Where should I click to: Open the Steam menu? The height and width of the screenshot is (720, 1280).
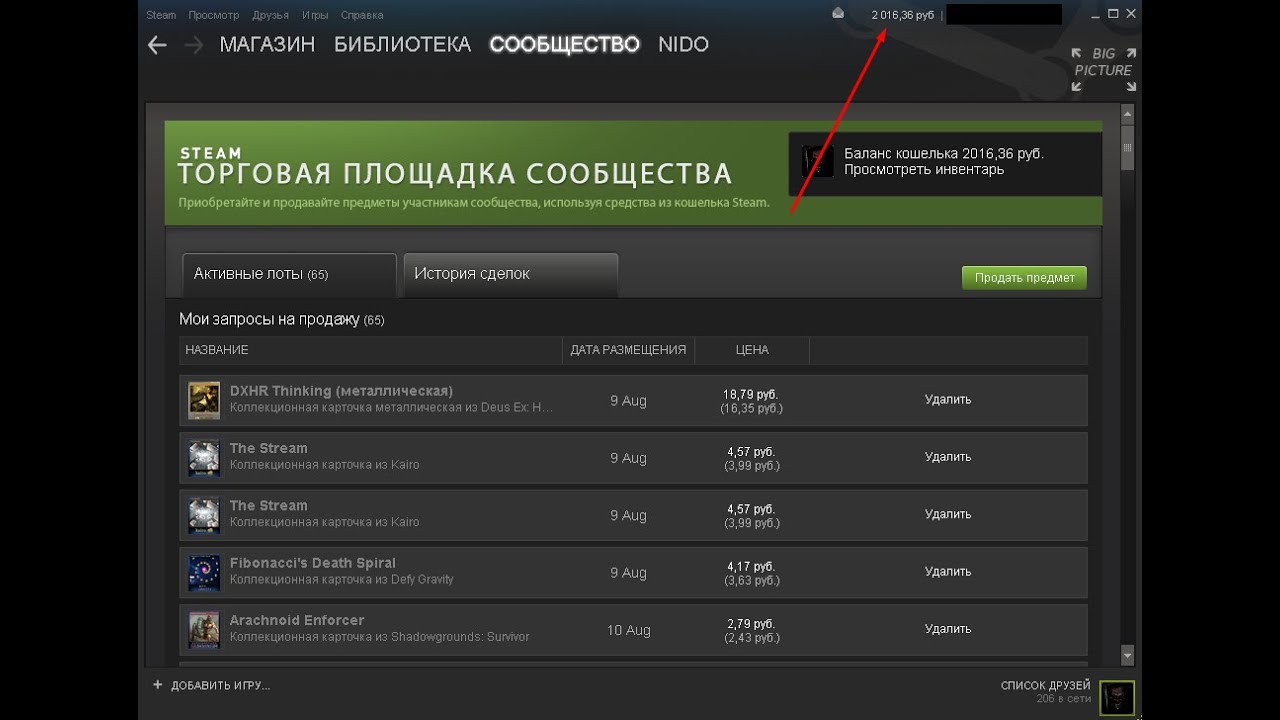tap(161, 15)
